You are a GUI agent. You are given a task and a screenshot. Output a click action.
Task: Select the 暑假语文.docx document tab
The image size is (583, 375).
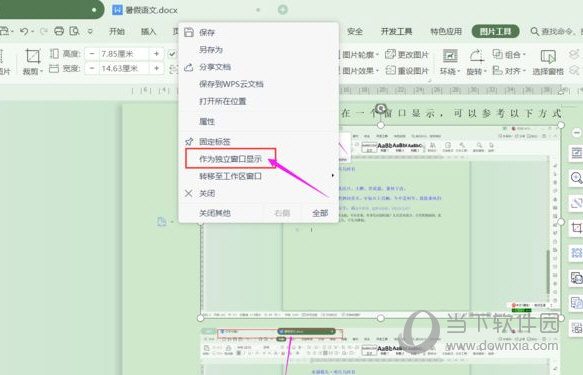pos(151,10)
